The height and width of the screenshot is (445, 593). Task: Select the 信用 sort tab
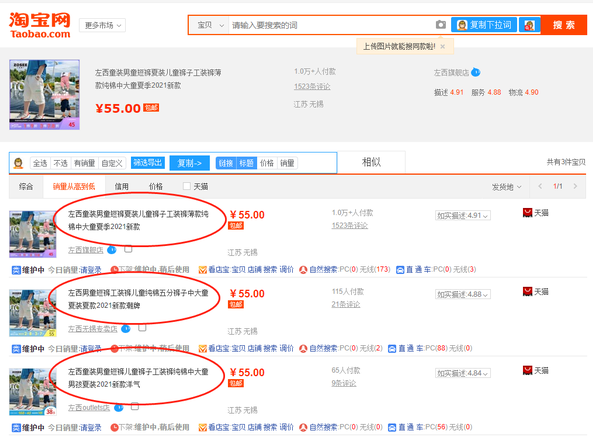[121, 186]
